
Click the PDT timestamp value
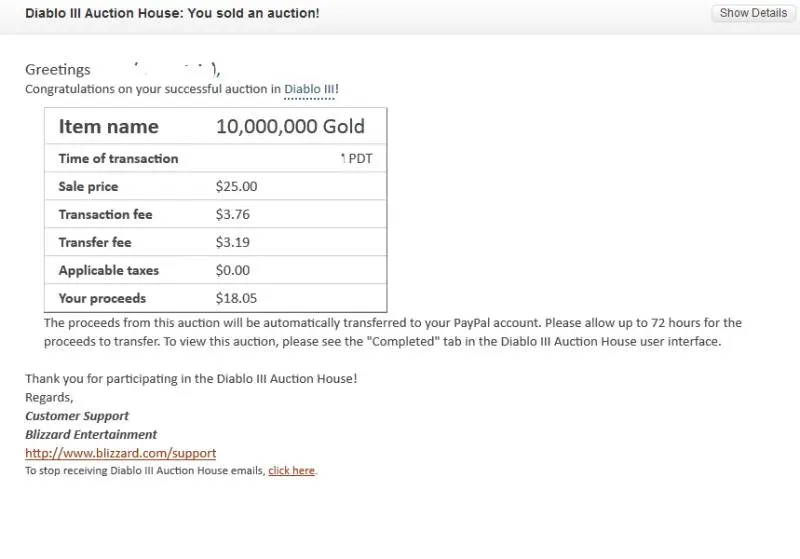click(x=357, y=158)
